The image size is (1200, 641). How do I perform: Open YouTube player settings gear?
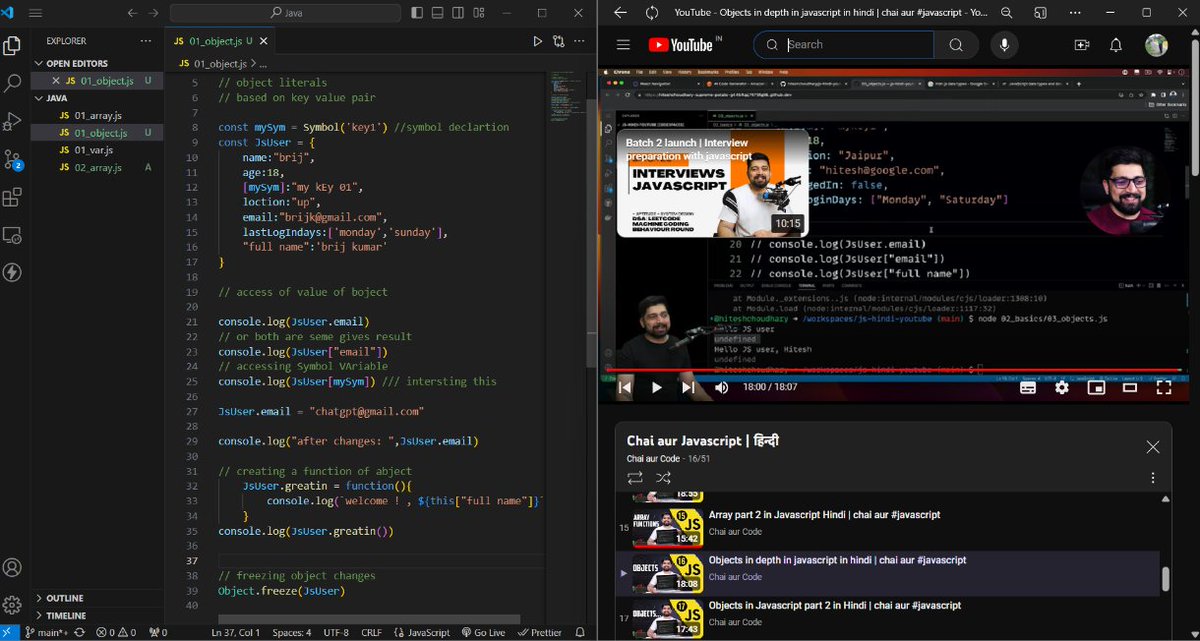[1062, 388]
